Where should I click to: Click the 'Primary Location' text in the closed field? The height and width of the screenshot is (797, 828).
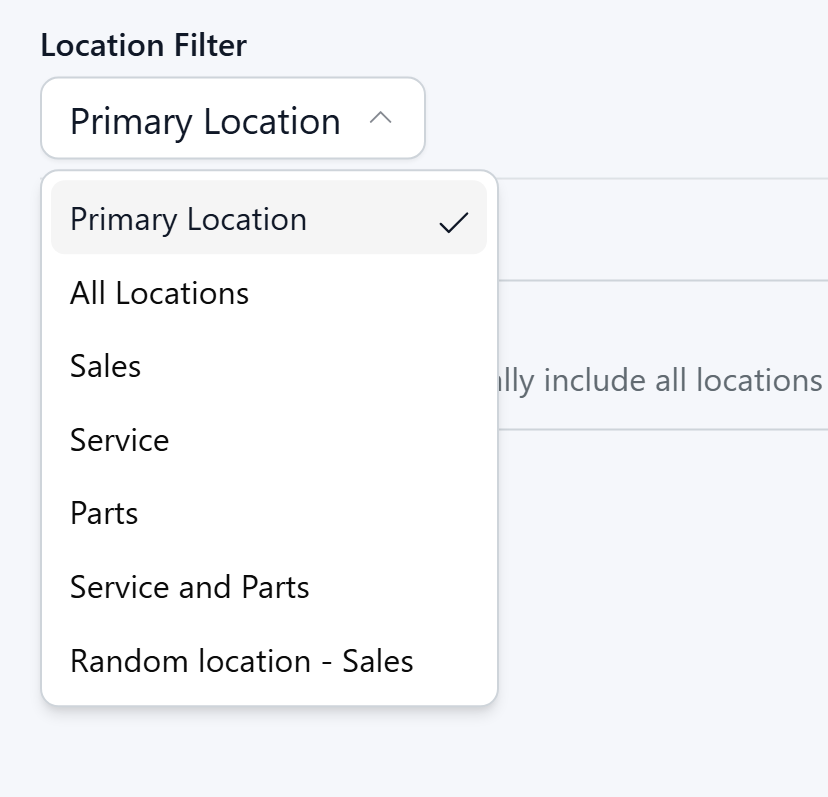(x=205, y=122)
